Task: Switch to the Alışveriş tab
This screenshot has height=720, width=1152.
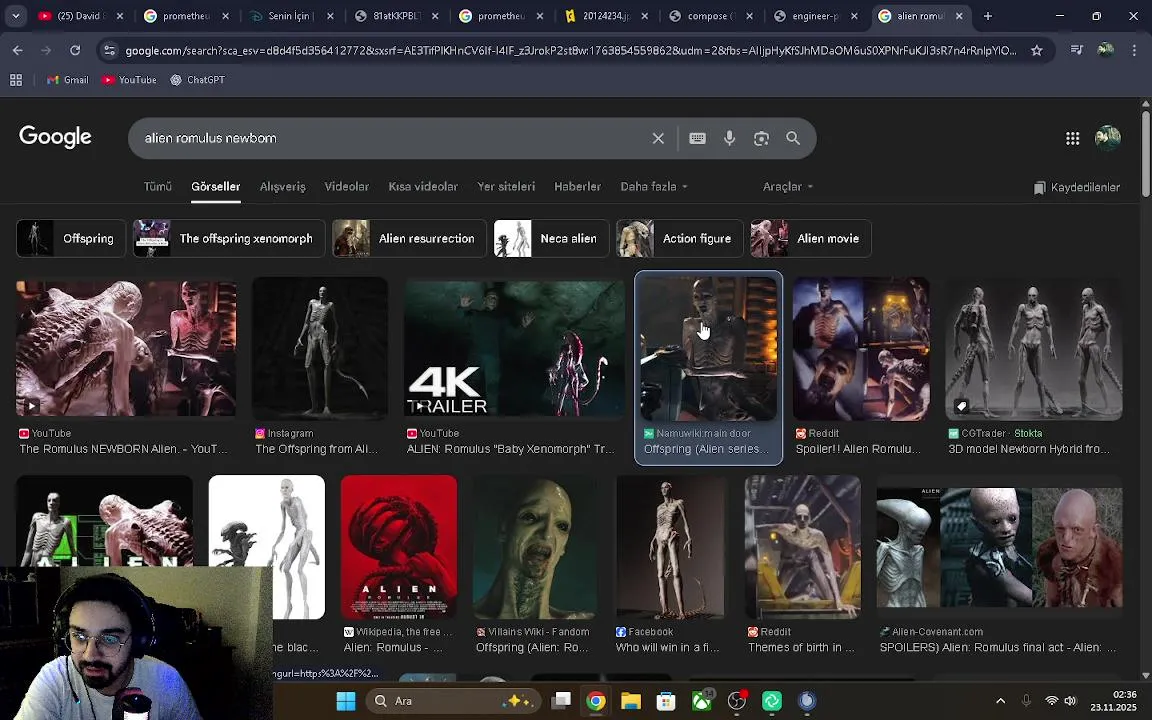Action: pos(282,187)
